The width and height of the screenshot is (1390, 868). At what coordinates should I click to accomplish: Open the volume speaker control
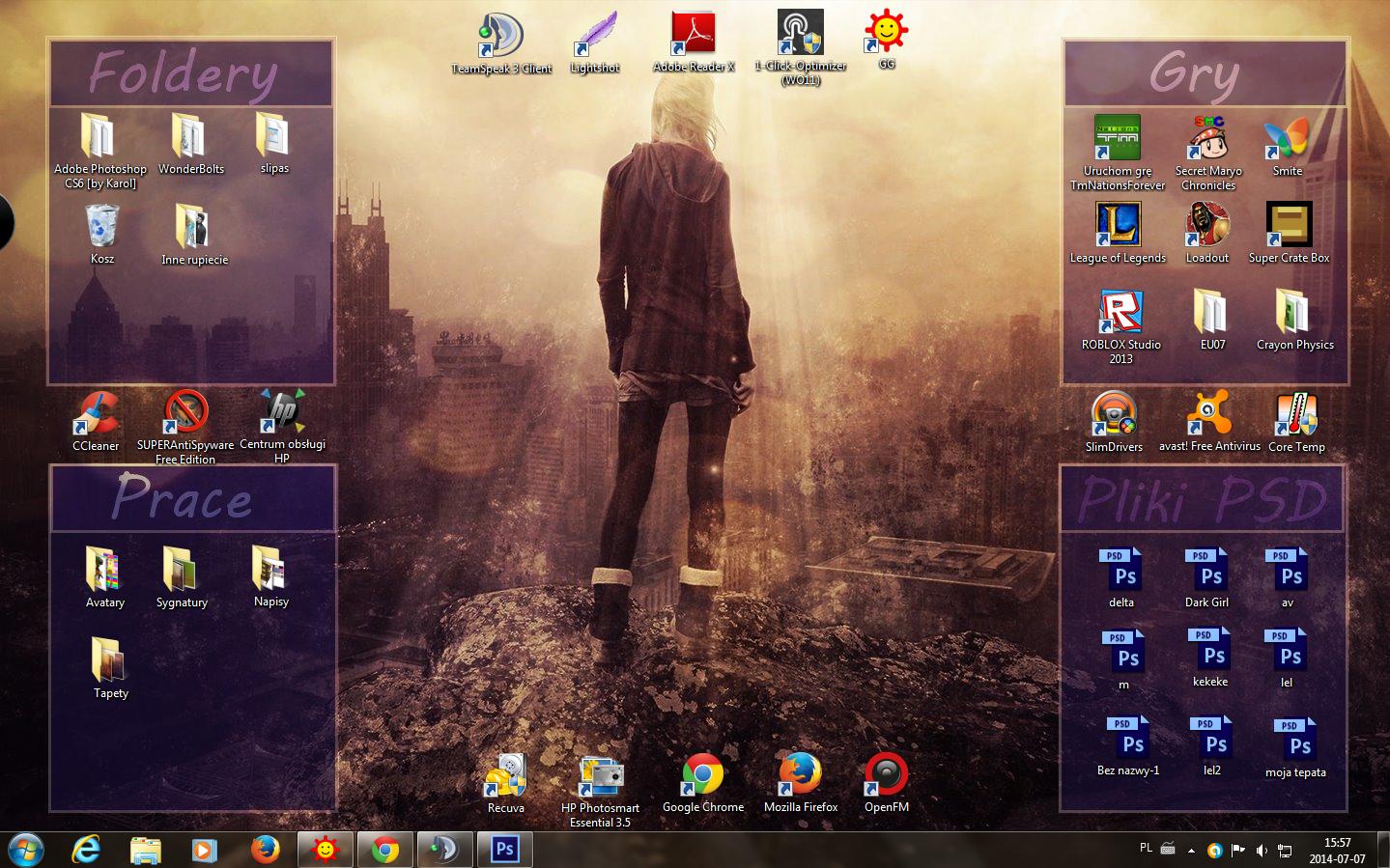(x=1262, y=851)
